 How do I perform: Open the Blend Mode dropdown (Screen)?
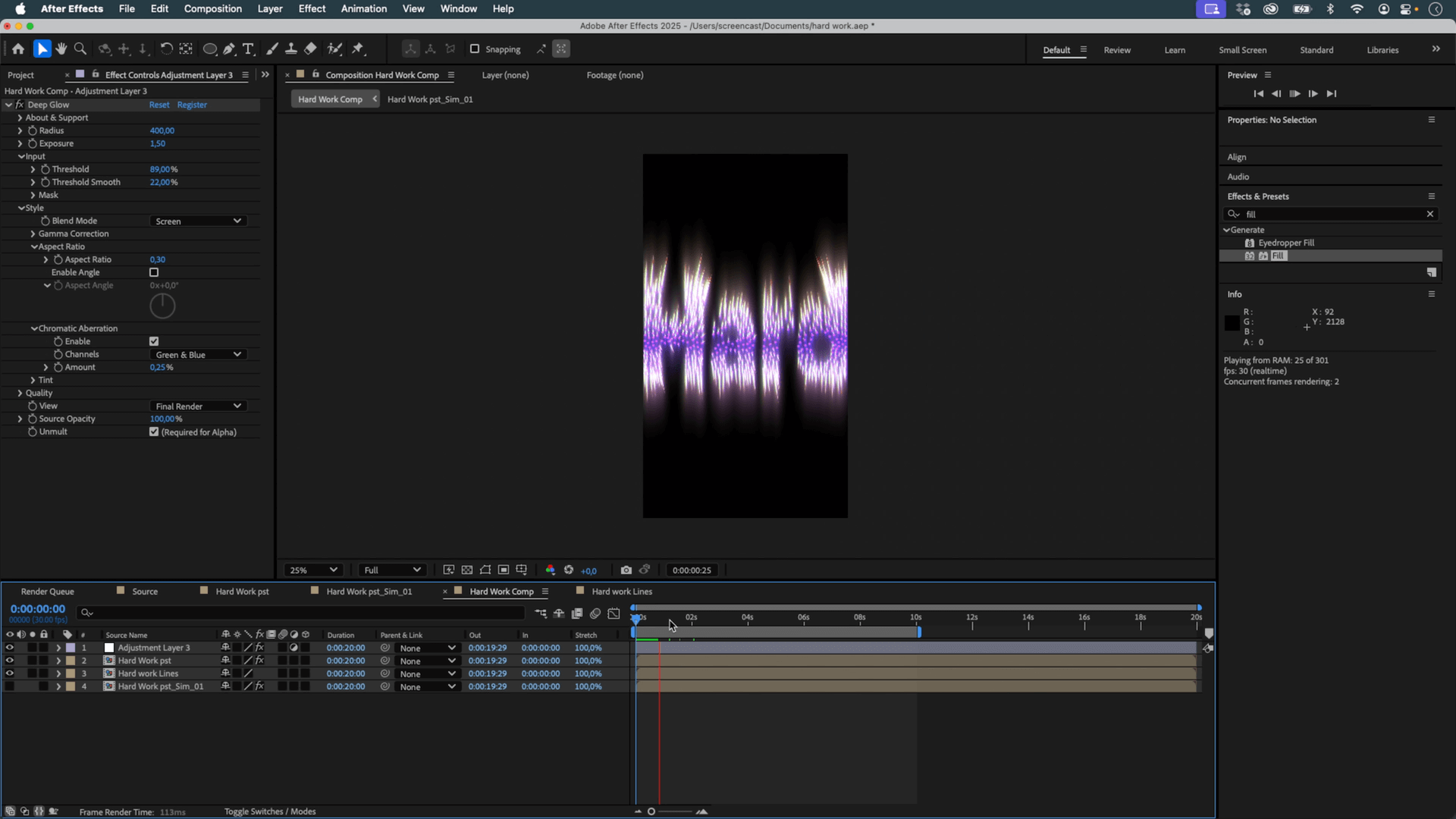(x=198, y=221)
